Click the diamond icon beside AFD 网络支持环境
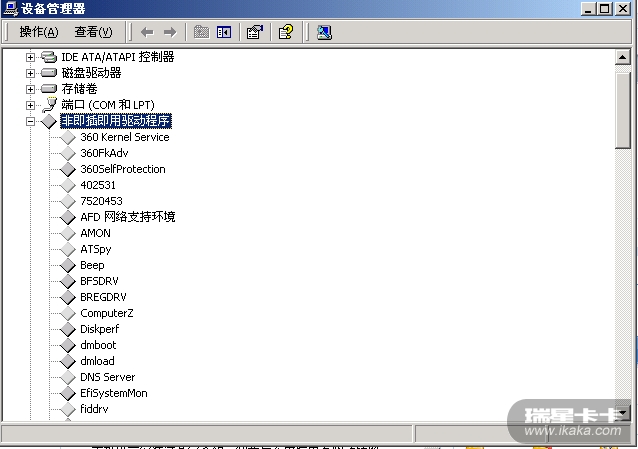 pos(68,217)
